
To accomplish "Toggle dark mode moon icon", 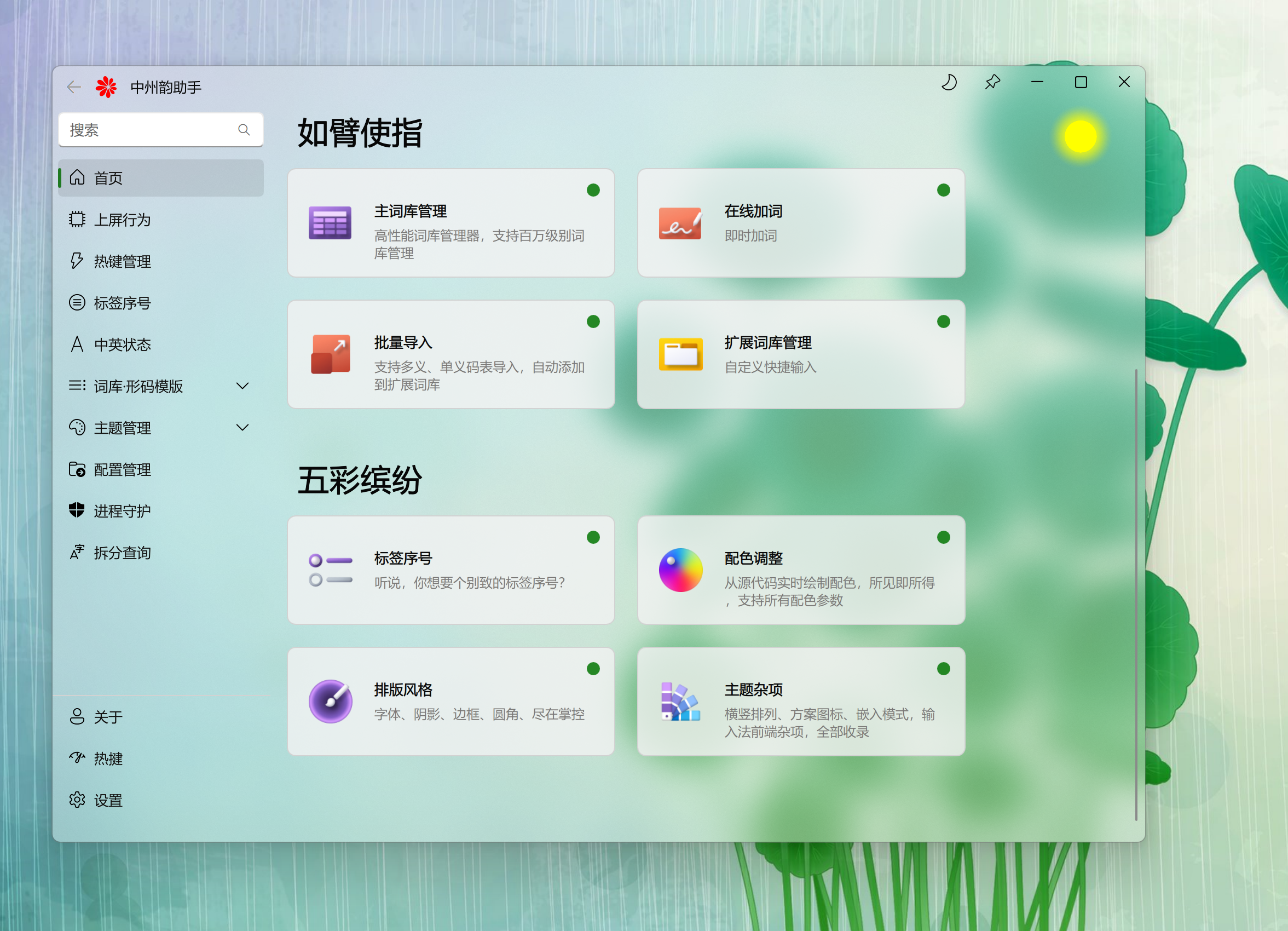I will pos(949,83).
